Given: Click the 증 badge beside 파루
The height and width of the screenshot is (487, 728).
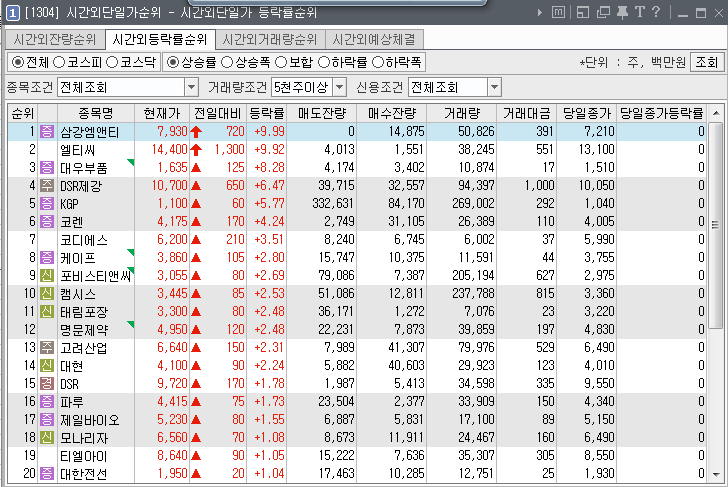Looking at the screenshot, I should pos(47,402).
